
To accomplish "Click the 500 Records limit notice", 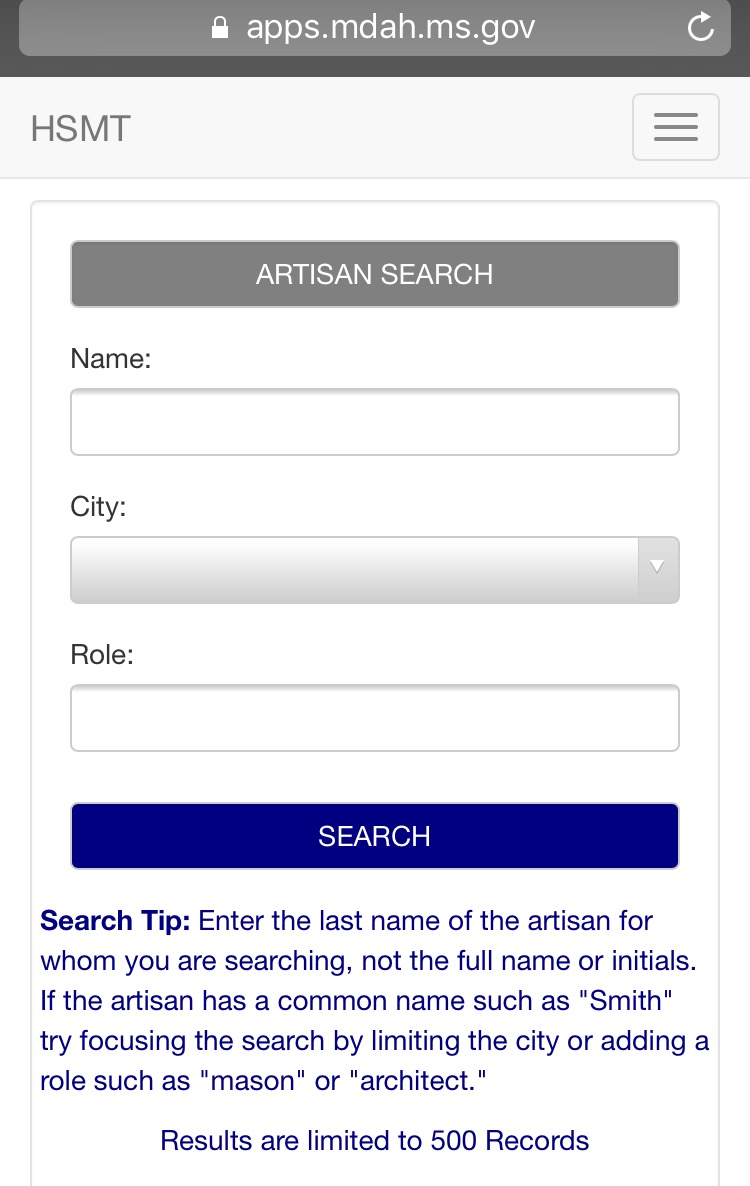I will pyautogui.click(x=374, y=1140).
